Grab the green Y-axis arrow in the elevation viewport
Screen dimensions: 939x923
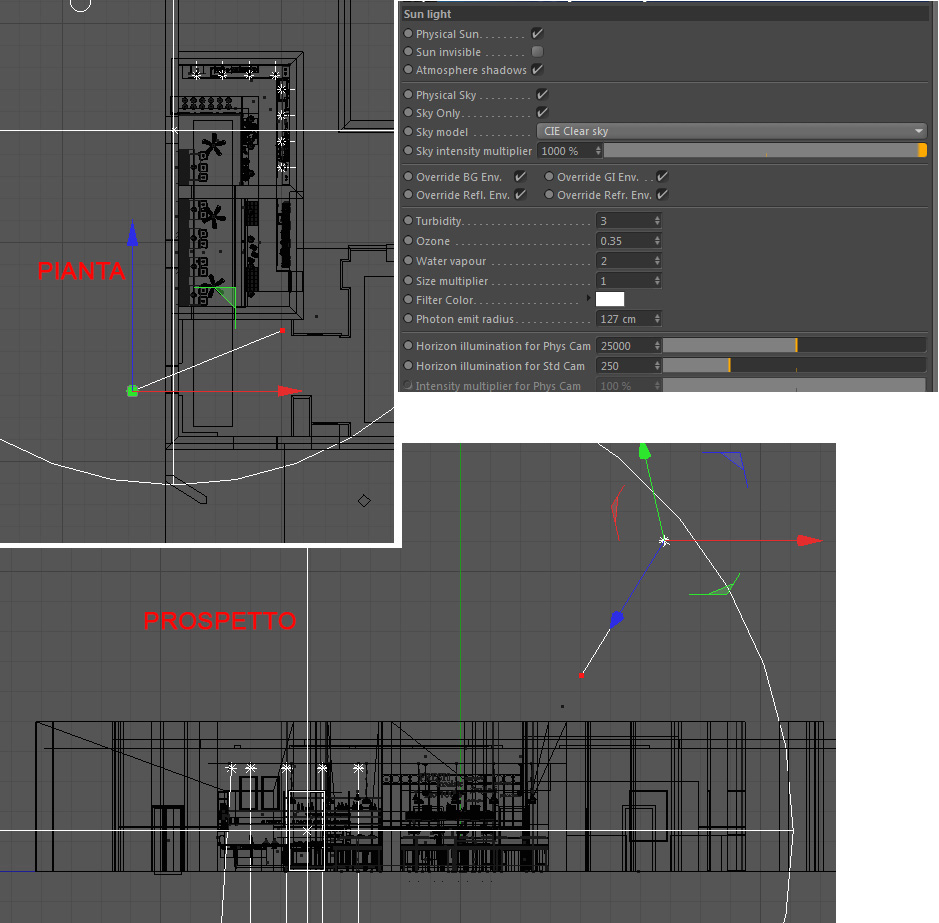pyautogui.click(x=644, y=452)
